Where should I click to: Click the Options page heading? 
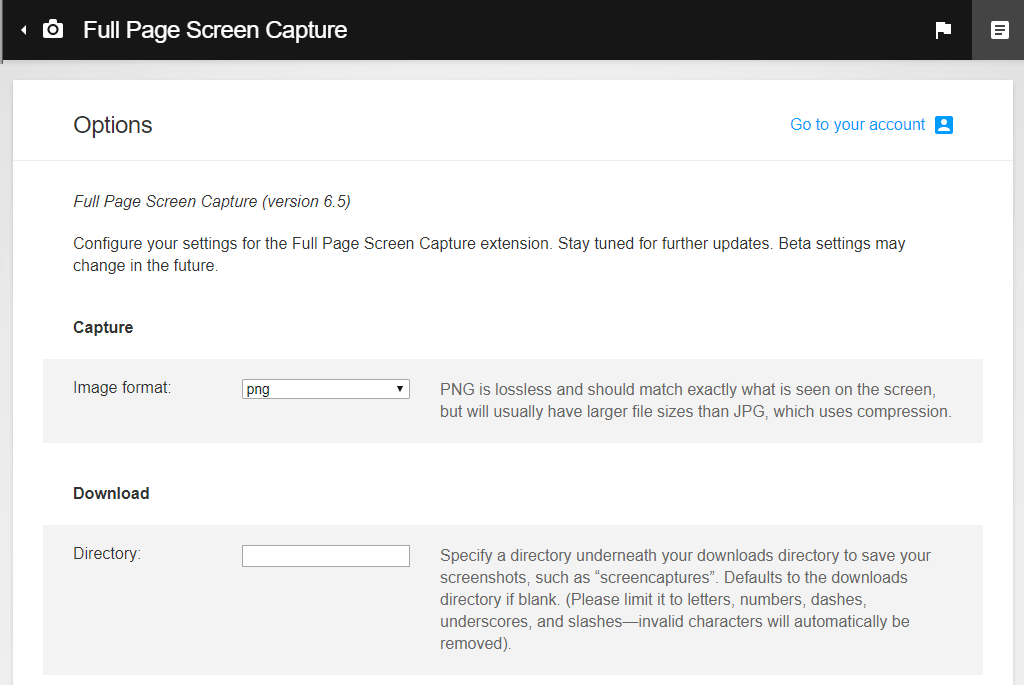(113, 125)
